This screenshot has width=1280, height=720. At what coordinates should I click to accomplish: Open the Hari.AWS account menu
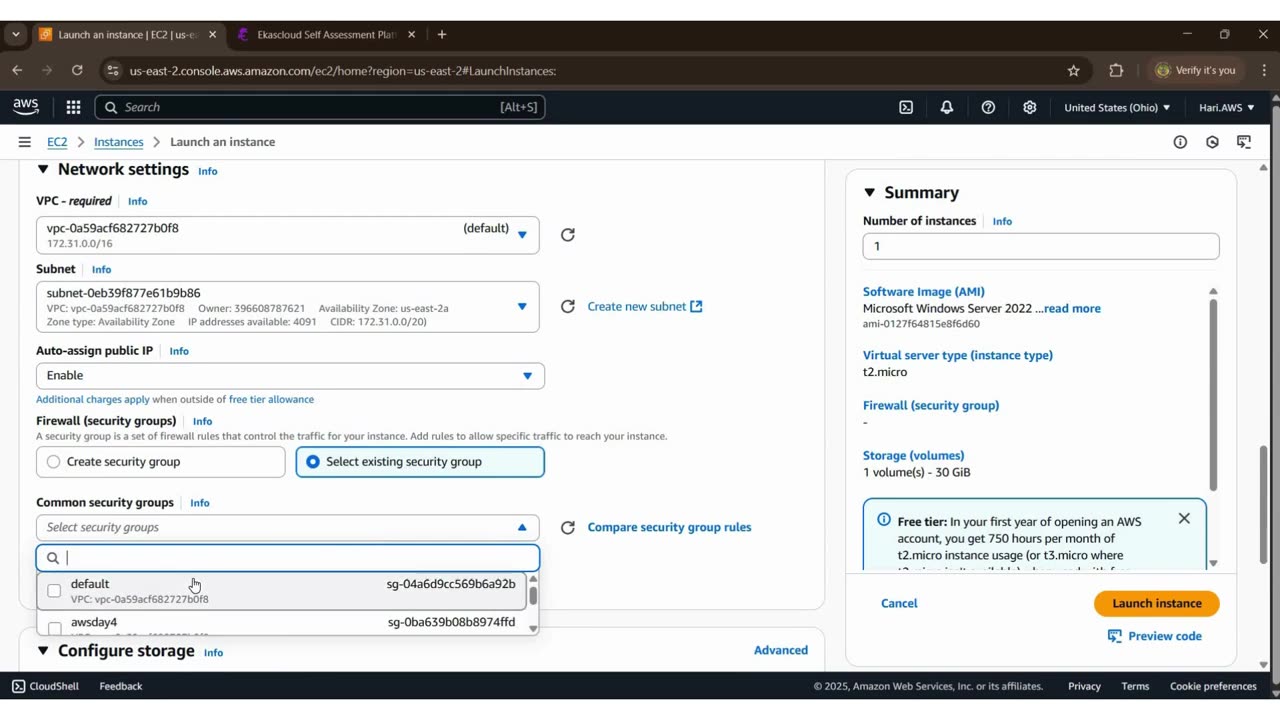coord(1227,107)
